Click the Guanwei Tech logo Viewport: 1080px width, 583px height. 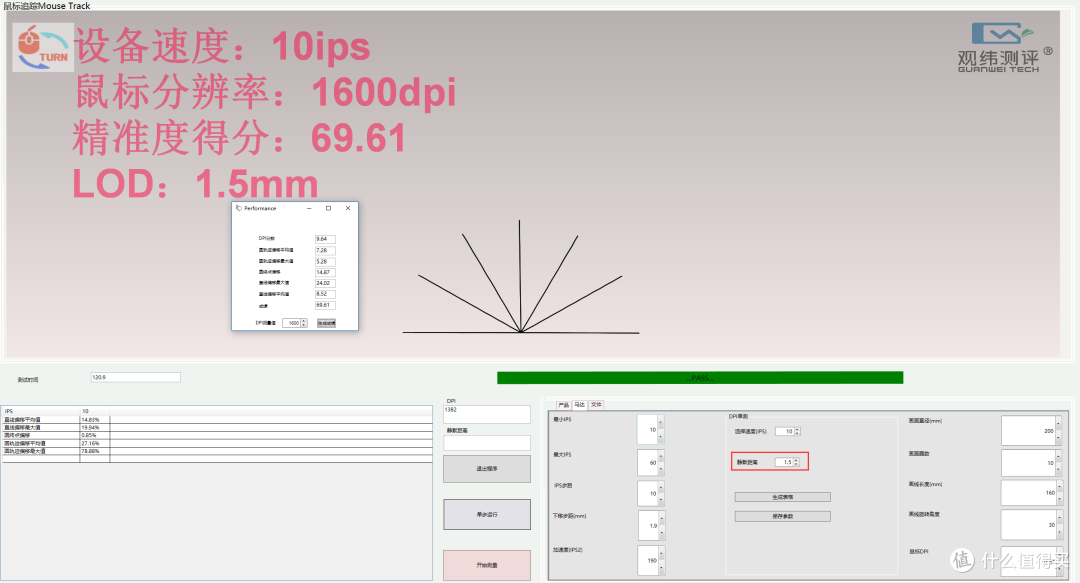[x=1004, y=48]
